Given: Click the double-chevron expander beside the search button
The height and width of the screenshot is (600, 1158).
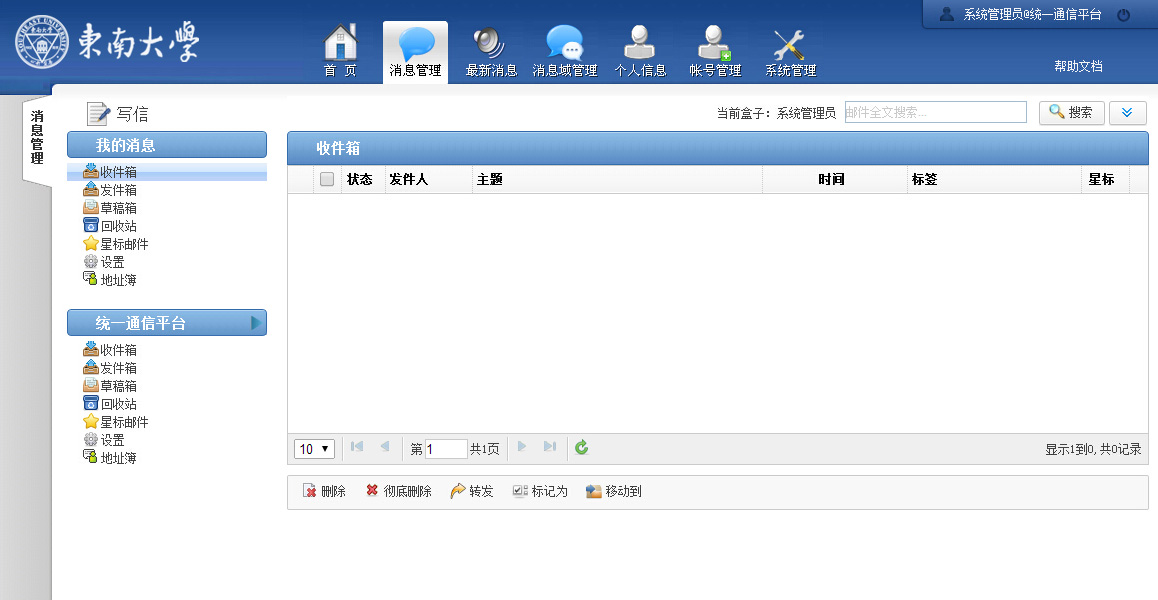Looking at the screenshot, I should click(1127, 112).
